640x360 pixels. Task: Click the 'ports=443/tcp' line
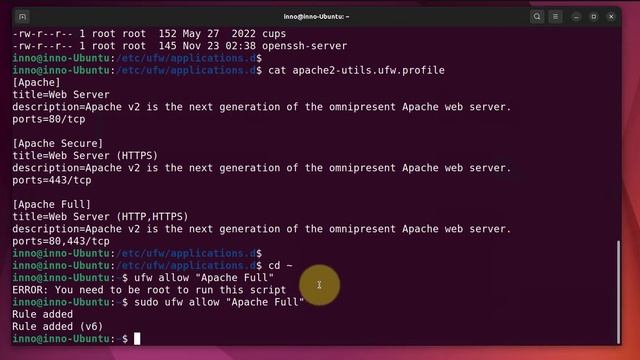point(52,180)
